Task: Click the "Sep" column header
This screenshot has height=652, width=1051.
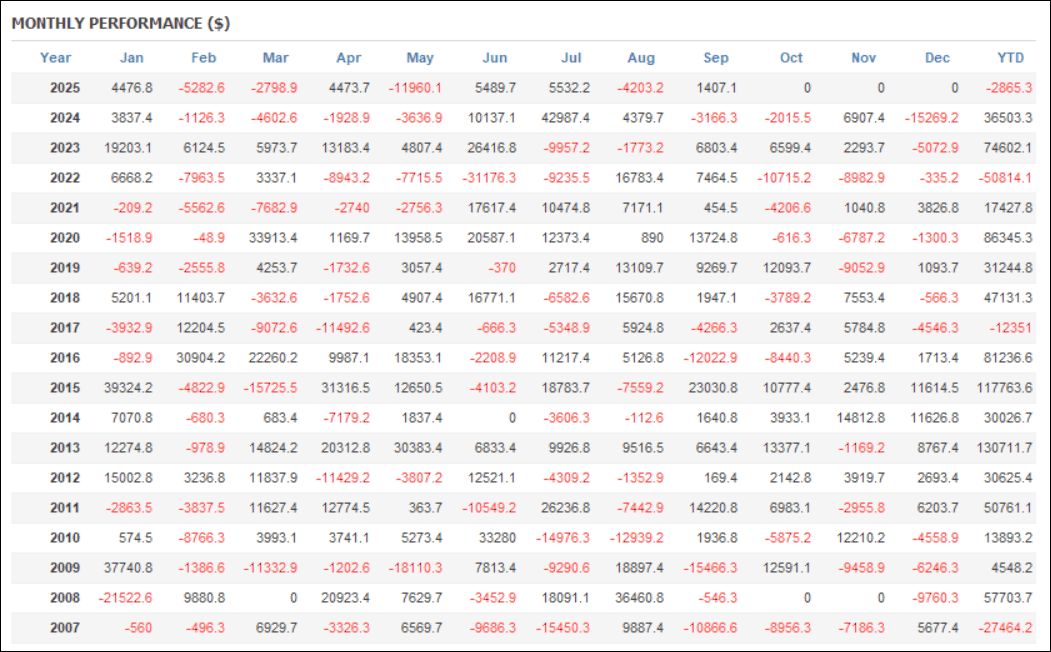Action: coord(716,58)
